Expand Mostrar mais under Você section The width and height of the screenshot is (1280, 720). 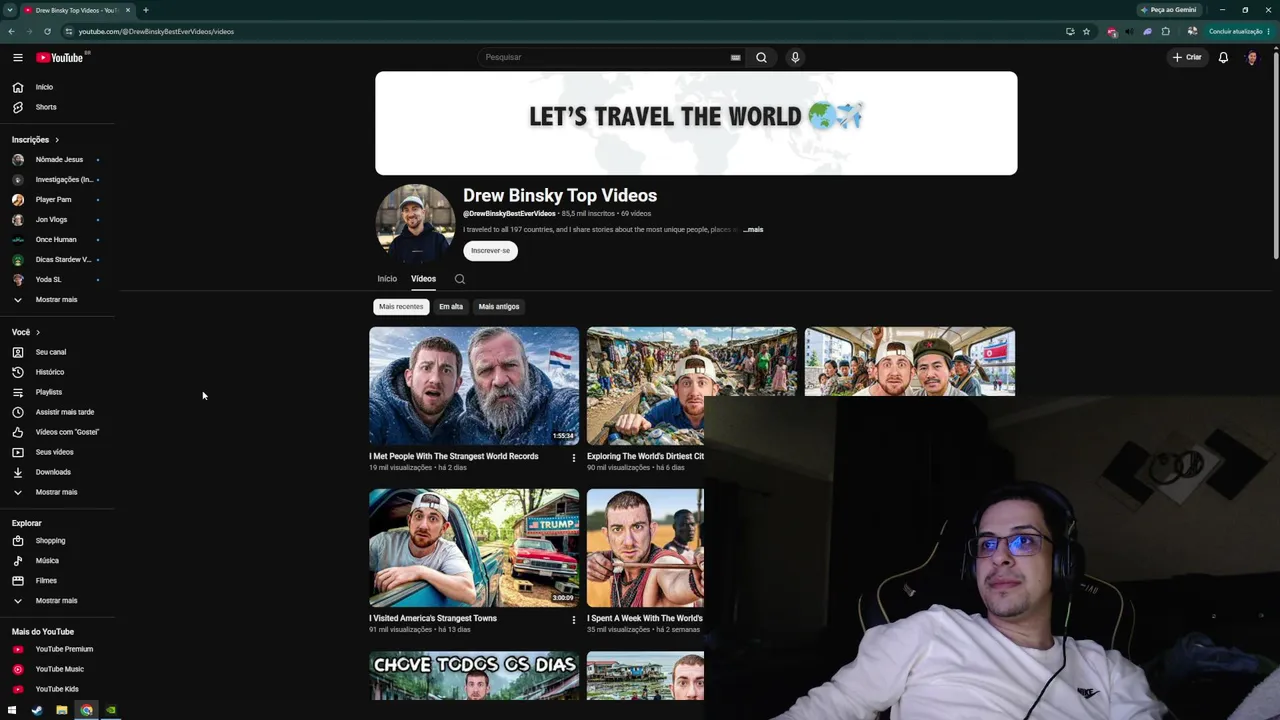pos(56,492)
